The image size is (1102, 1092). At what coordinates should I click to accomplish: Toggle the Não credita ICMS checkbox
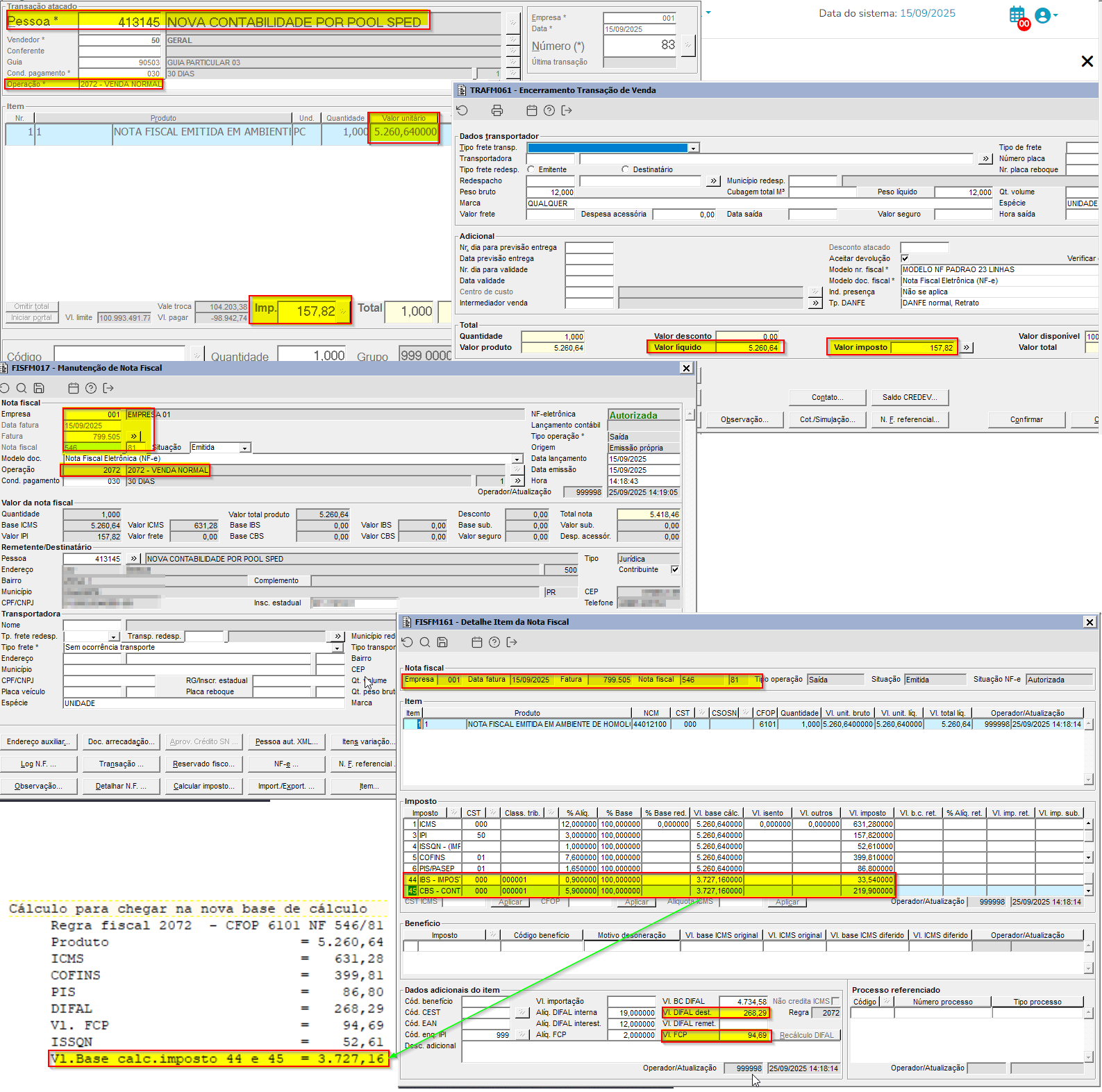pos(835,1001)
